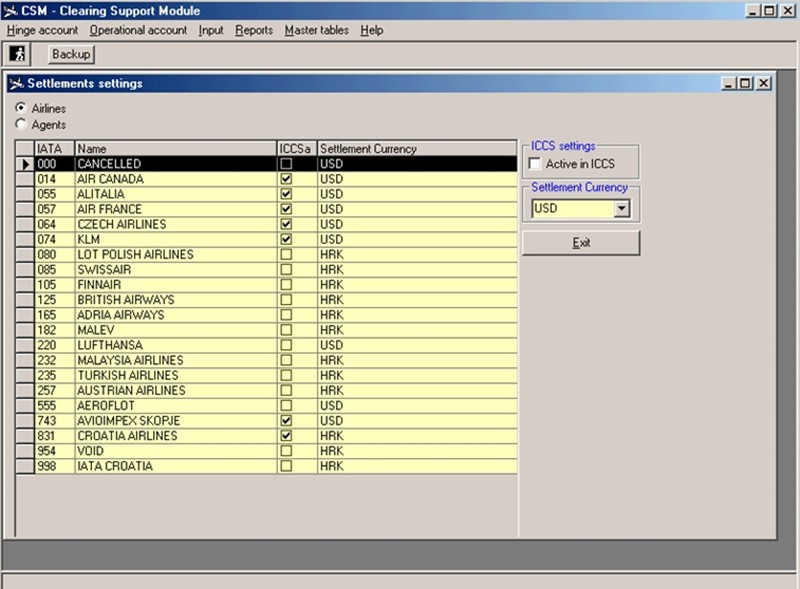Click the HRK currency cell for MALEV

pyautogui.click(x=417, y=330)
